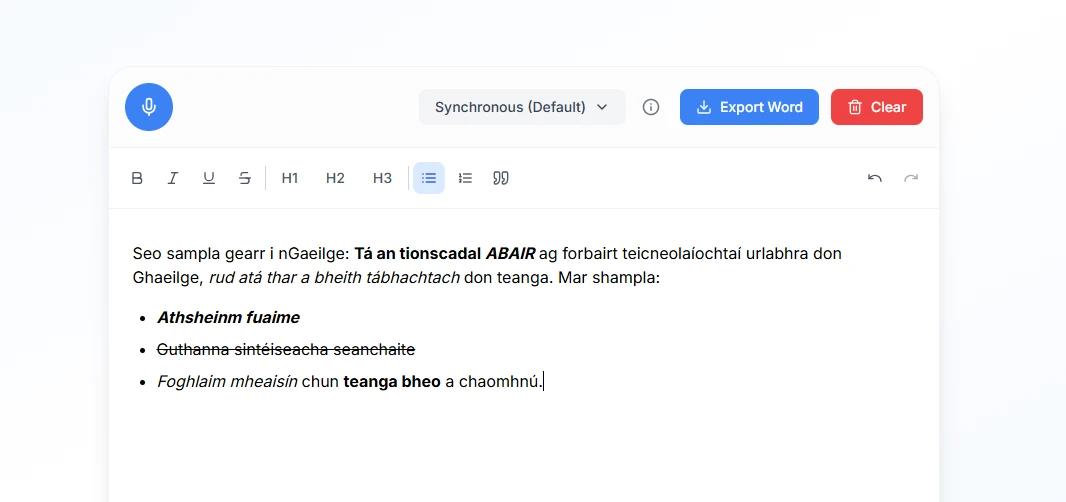The width and height of the screenshot is (1066, 502).
Task: Toggle the bullet list button
Action: [x=429, y=178]
